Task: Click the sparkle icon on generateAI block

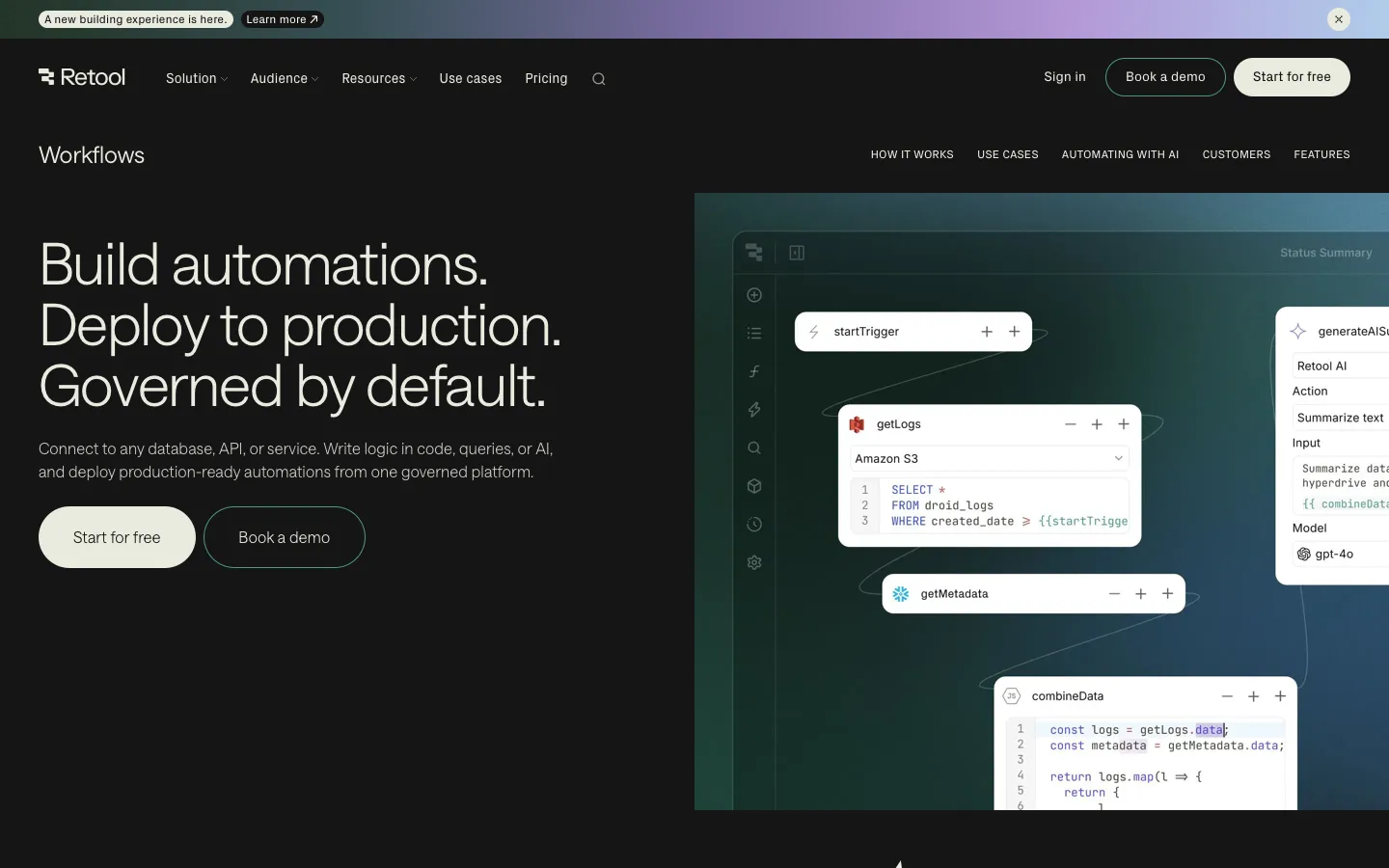Action: click(x=1298, y=332)
